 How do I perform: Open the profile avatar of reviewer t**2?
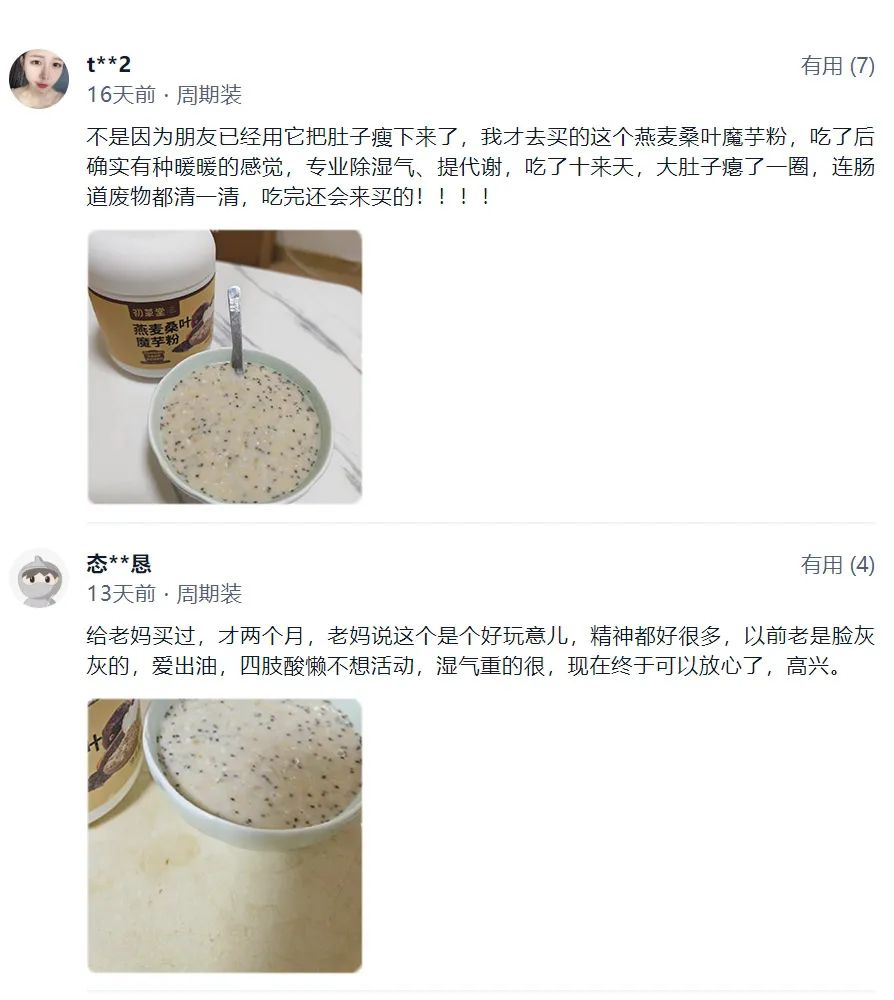[39, 79]
